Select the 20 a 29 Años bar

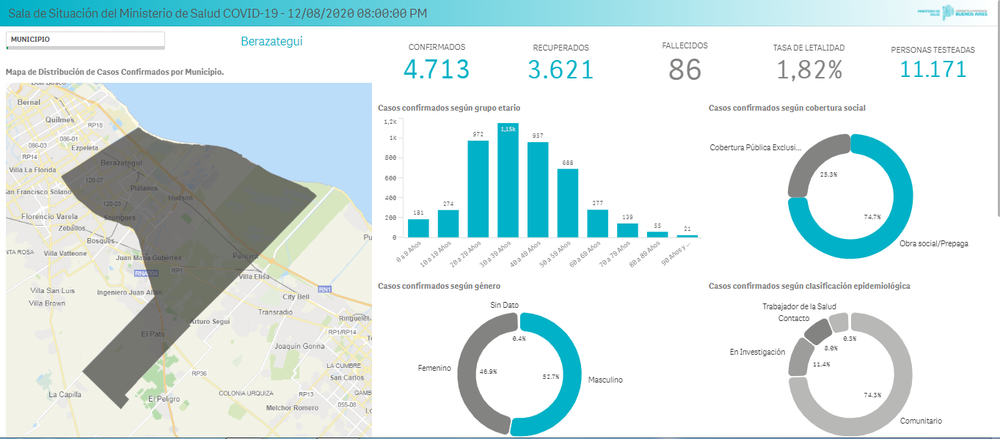point(478,190)
